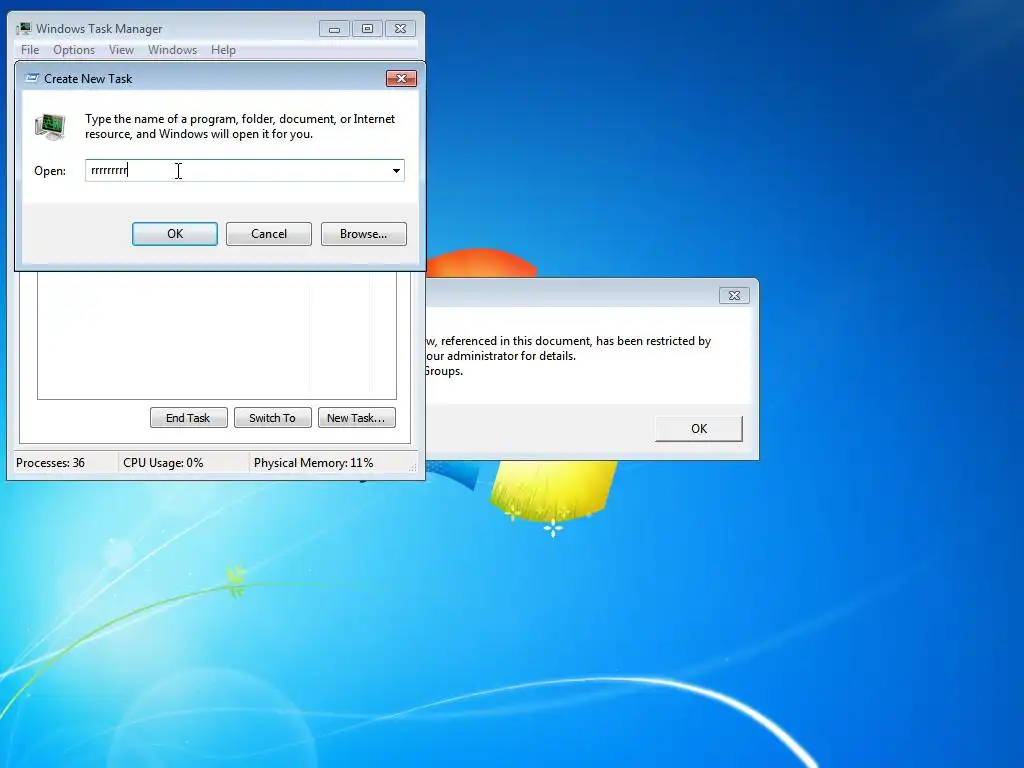Open the Help menu in Task Manager
Screen dimensions: 1024x768
[223, 50]
